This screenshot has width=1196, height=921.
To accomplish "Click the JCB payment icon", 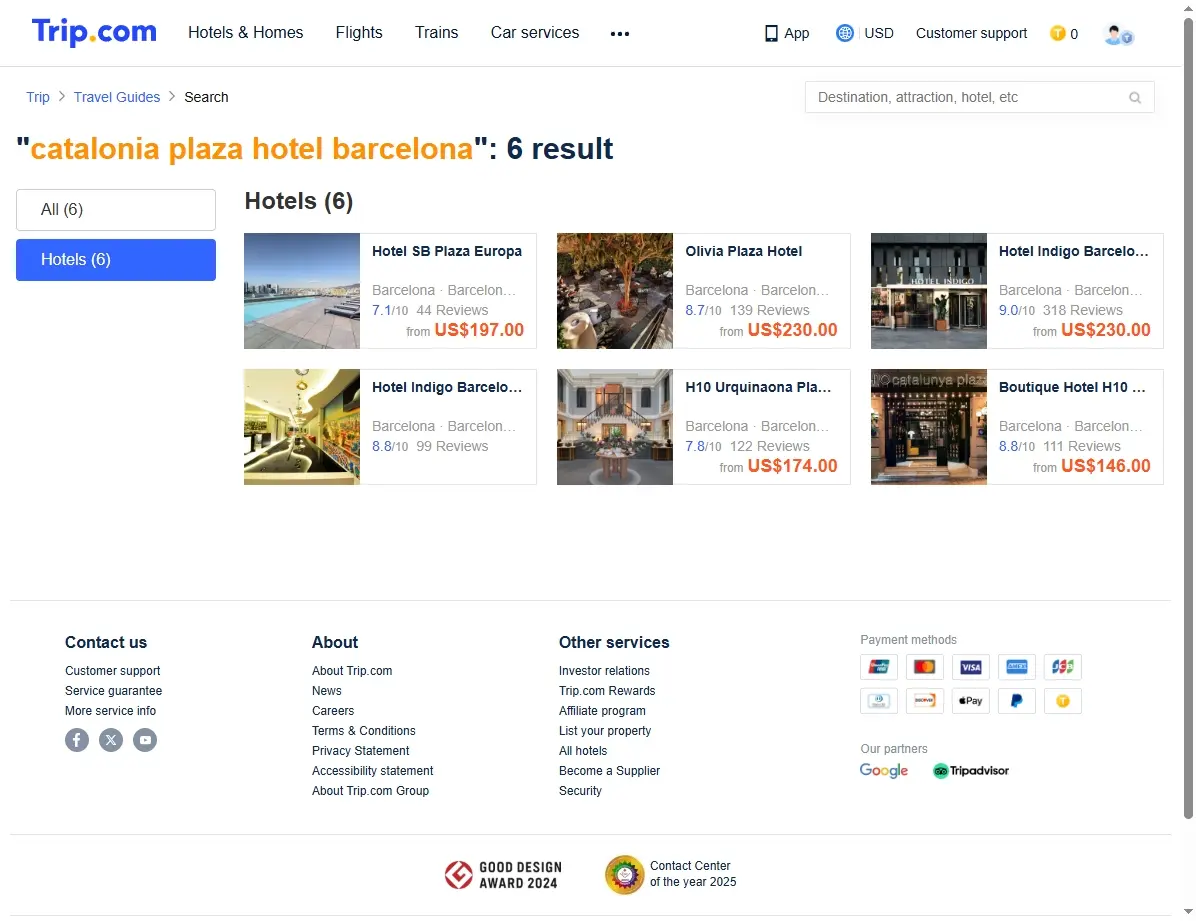I will click(1063, 667).
